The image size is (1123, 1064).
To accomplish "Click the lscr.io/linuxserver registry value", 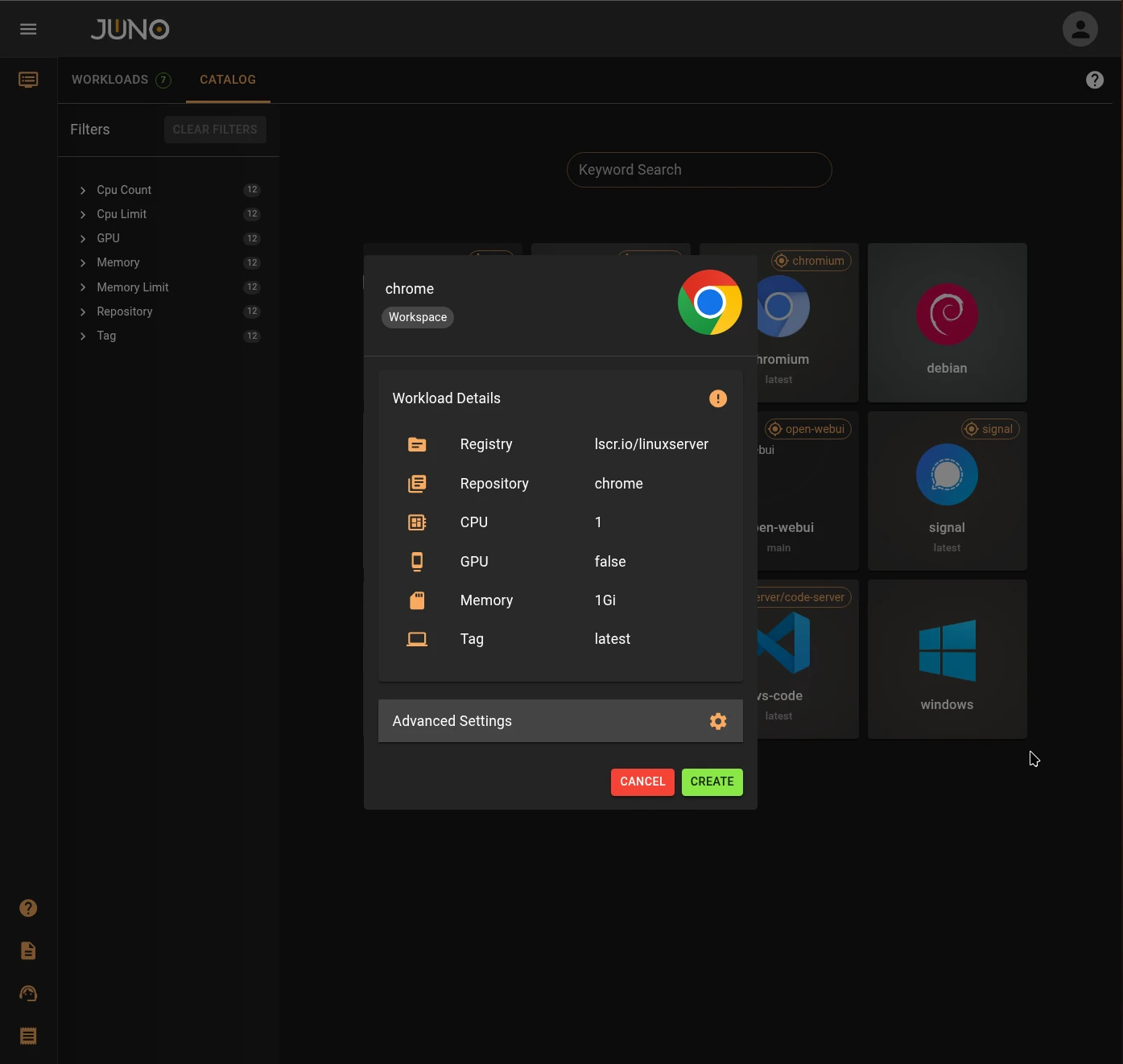I will (x=651, y=444).
